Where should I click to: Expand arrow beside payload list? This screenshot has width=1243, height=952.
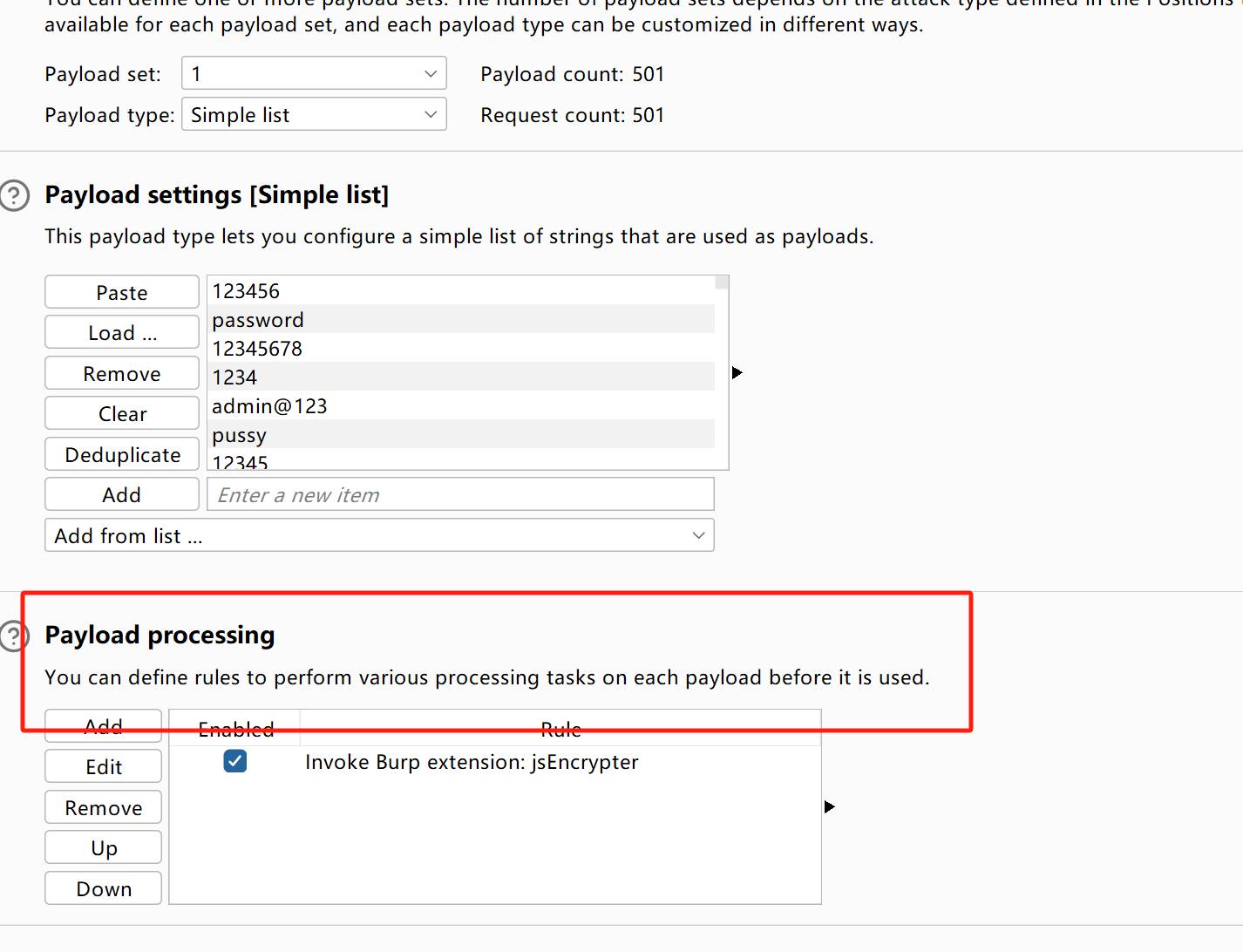click(x=737, y=373)
